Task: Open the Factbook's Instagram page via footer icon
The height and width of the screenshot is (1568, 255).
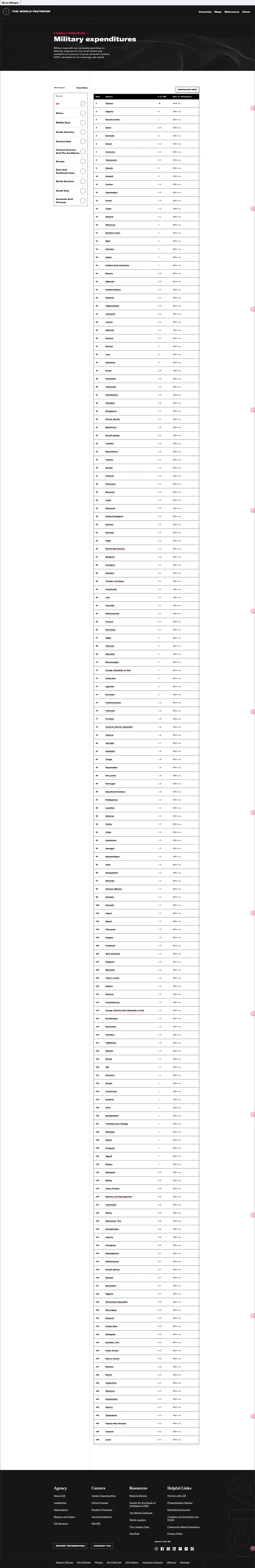Action: (156, 1549)
